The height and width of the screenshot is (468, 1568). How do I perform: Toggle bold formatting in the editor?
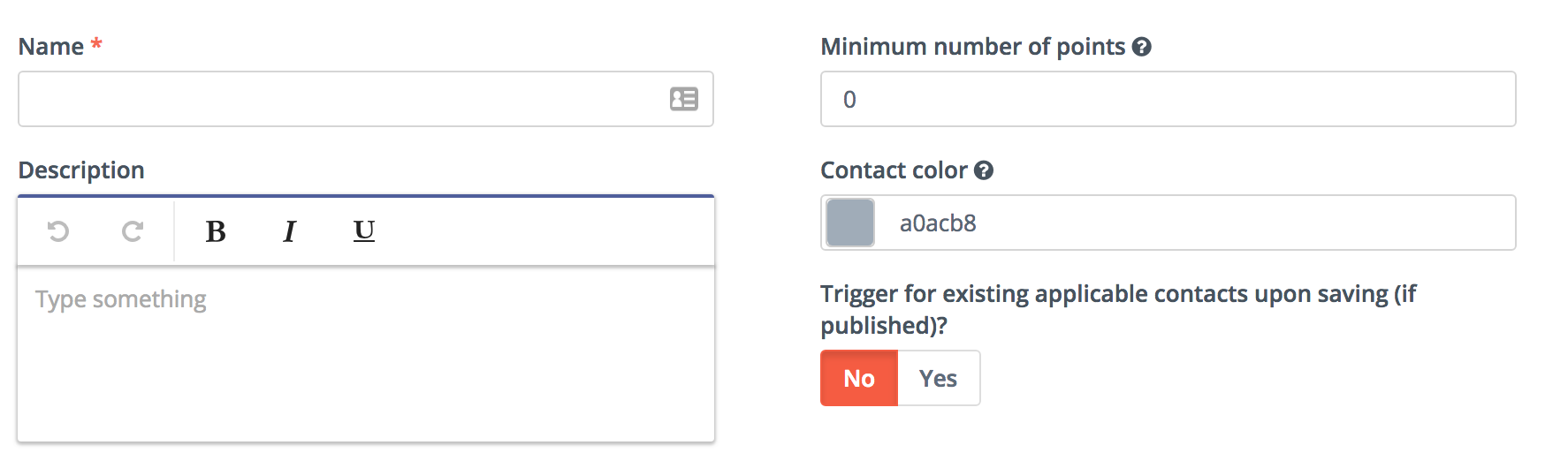coord(216,231)
